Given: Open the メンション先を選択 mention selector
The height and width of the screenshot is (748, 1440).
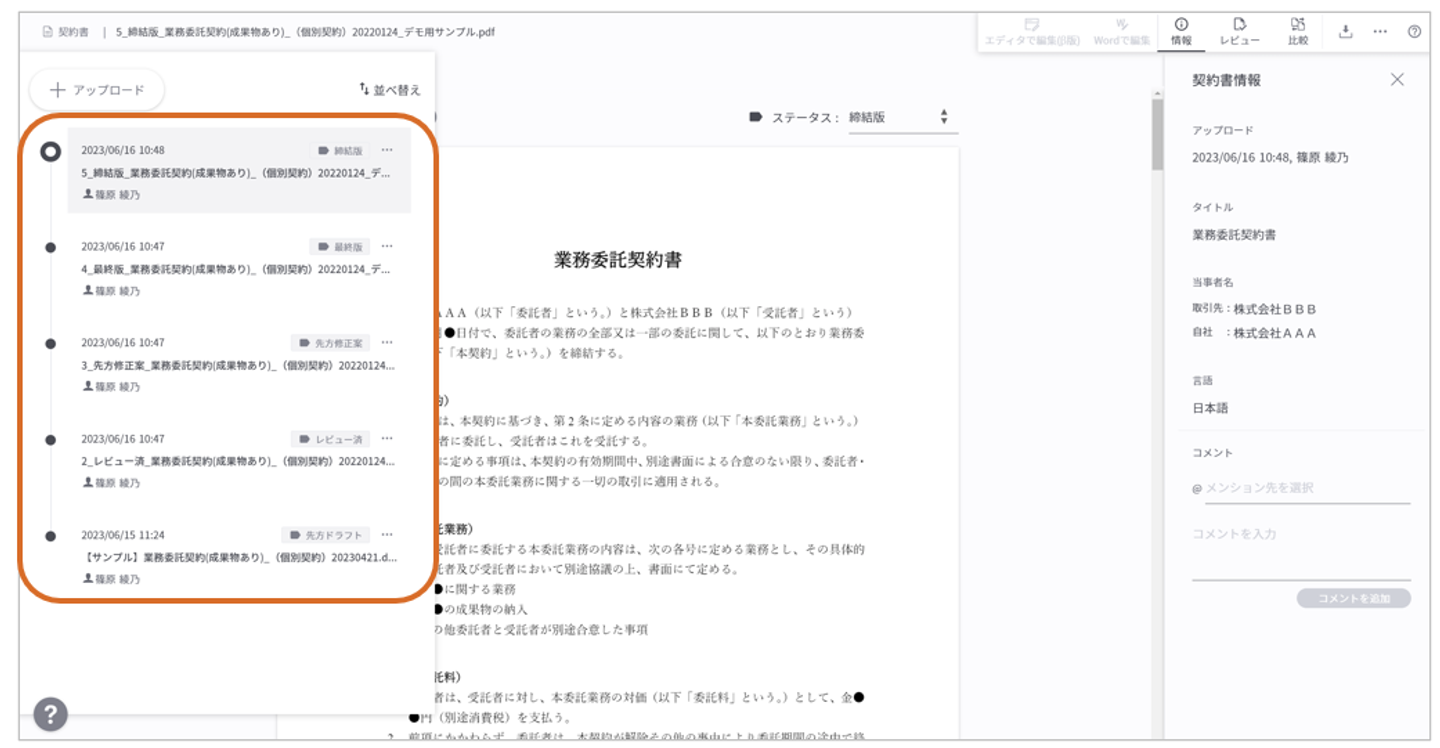Looking at the screenshot, I should (x=1300, y=488).
